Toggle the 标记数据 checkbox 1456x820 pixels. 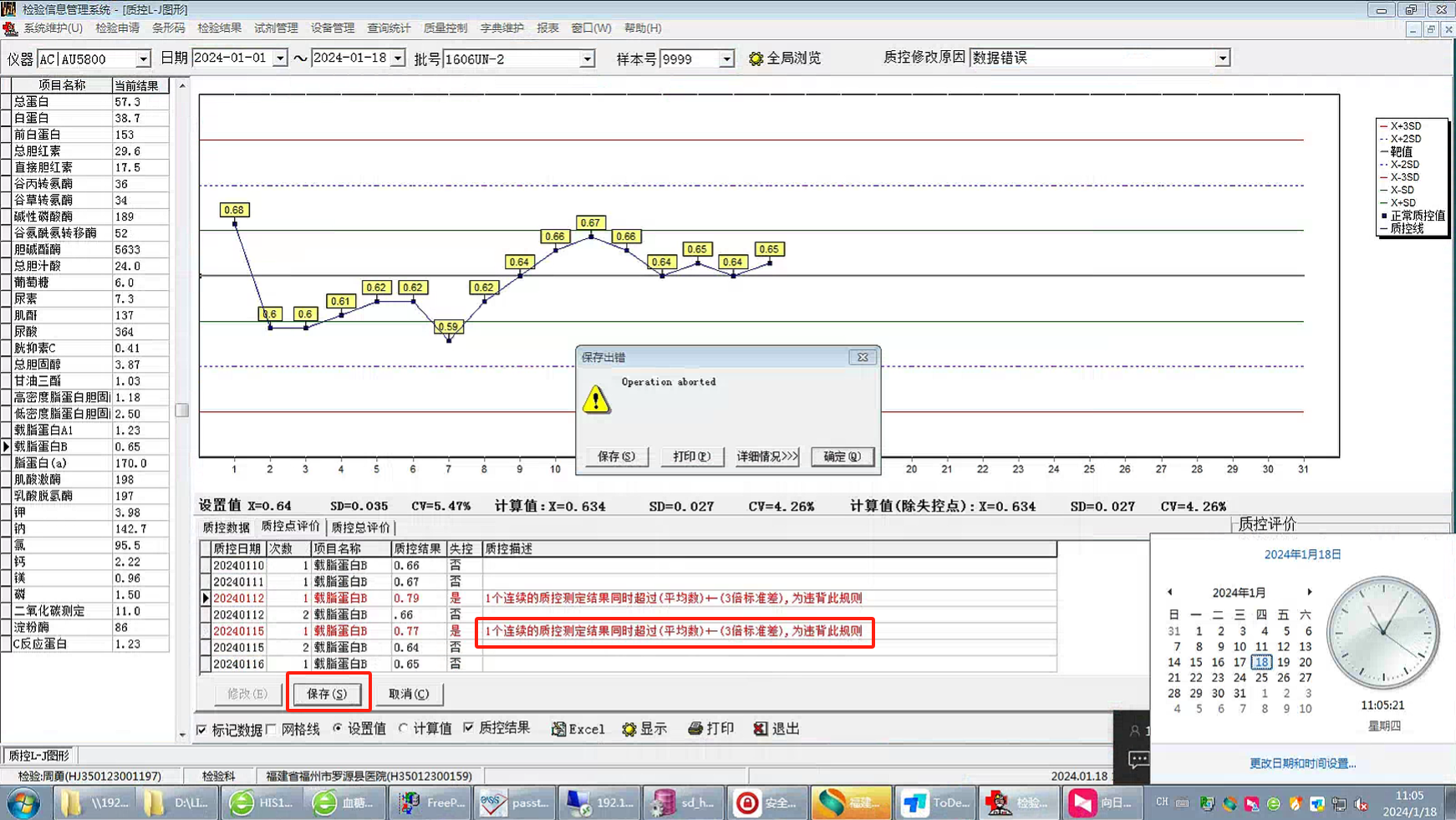(201, 730)
